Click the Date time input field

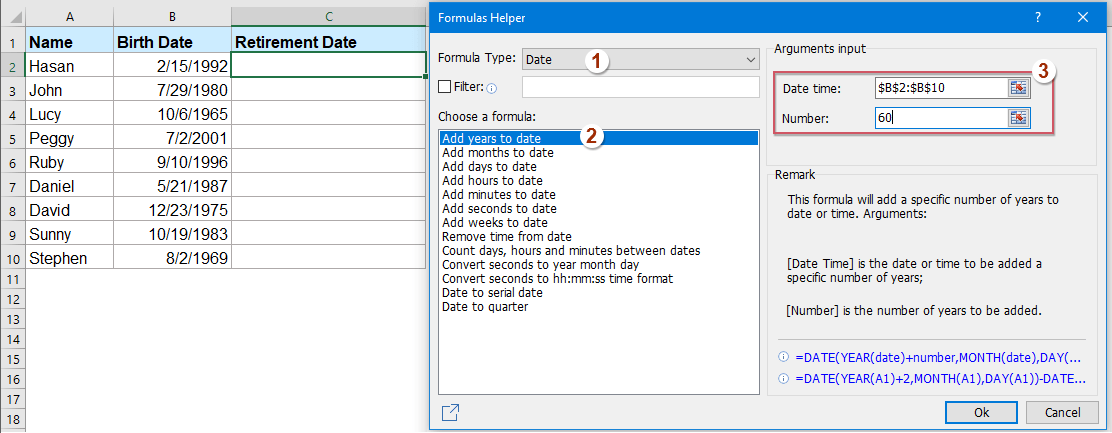pos(938,88)
